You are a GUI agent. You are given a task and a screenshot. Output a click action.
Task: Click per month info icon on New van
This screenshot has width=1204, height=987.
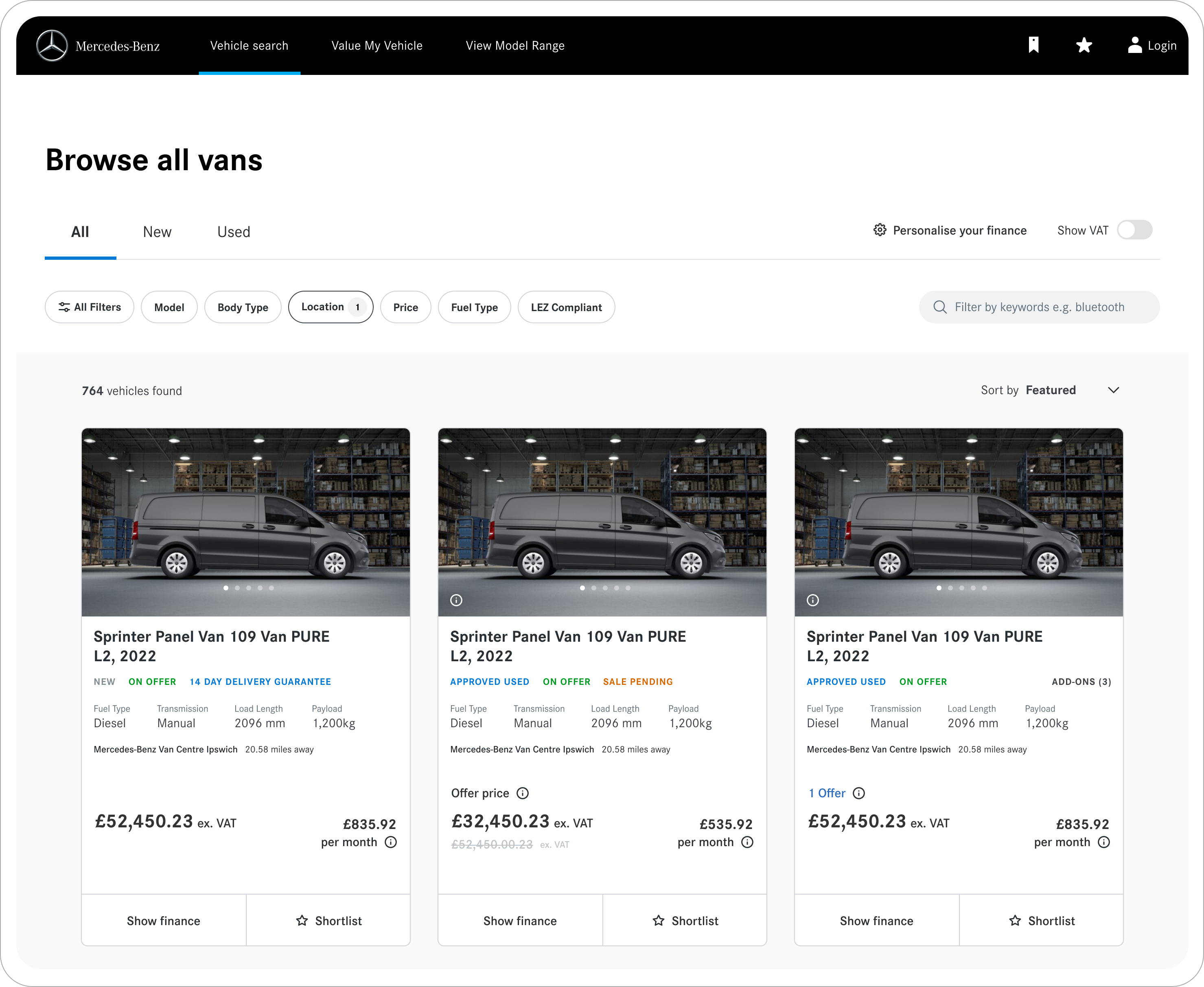tap(391, 842)
